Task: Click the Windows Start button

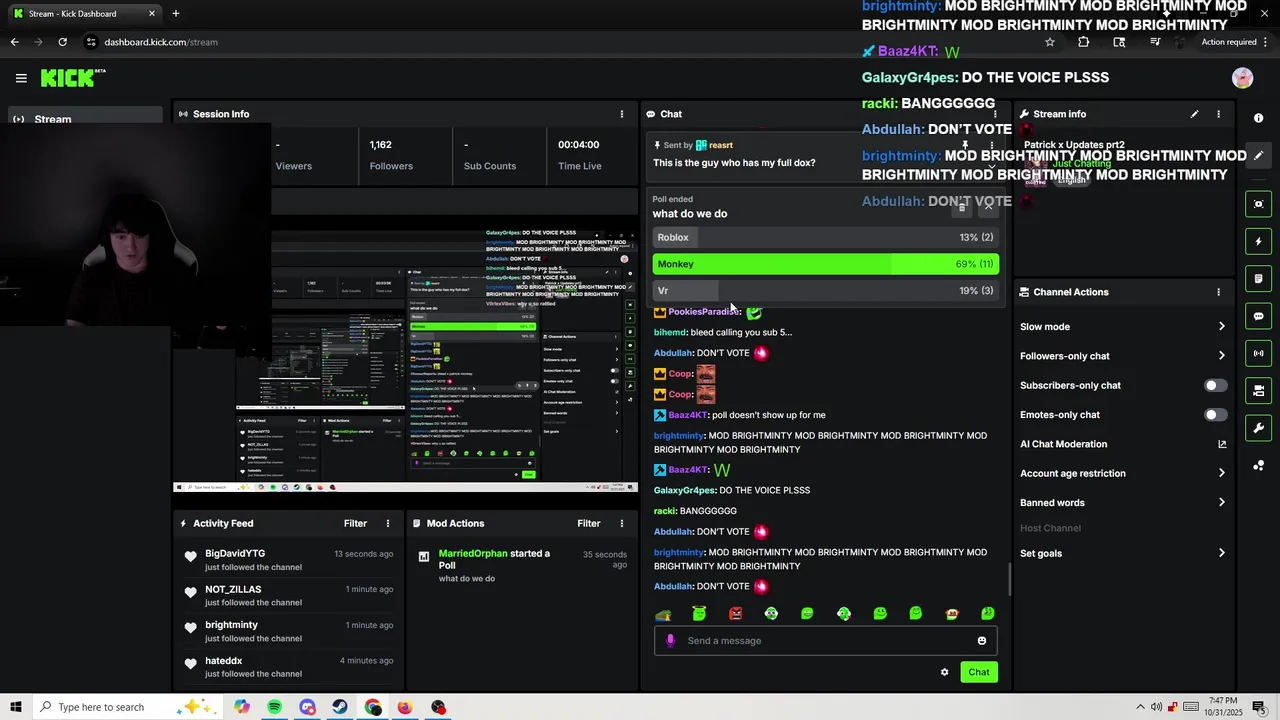Action: [x=15, y=707]
